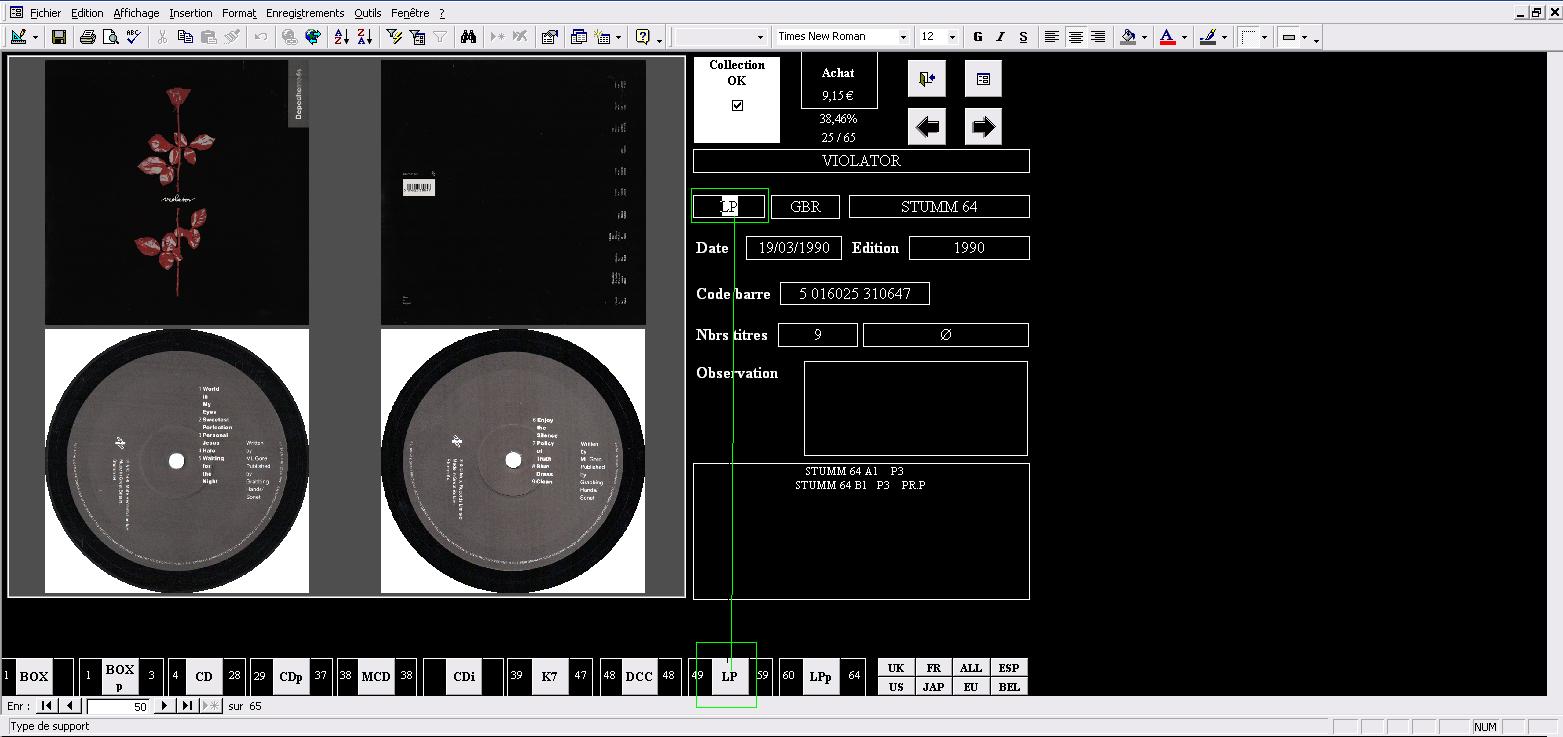This screenshot has height=737, width=1563.
Task: Open Print Preview icon
Action: (x=110, y=37)
